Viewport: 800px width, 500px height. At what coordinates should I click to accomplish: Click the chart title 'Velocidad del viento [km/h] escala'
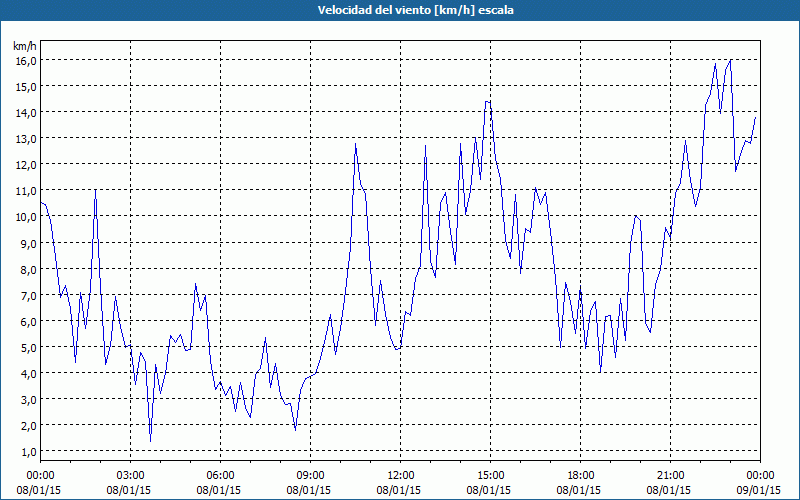(415, 10)
